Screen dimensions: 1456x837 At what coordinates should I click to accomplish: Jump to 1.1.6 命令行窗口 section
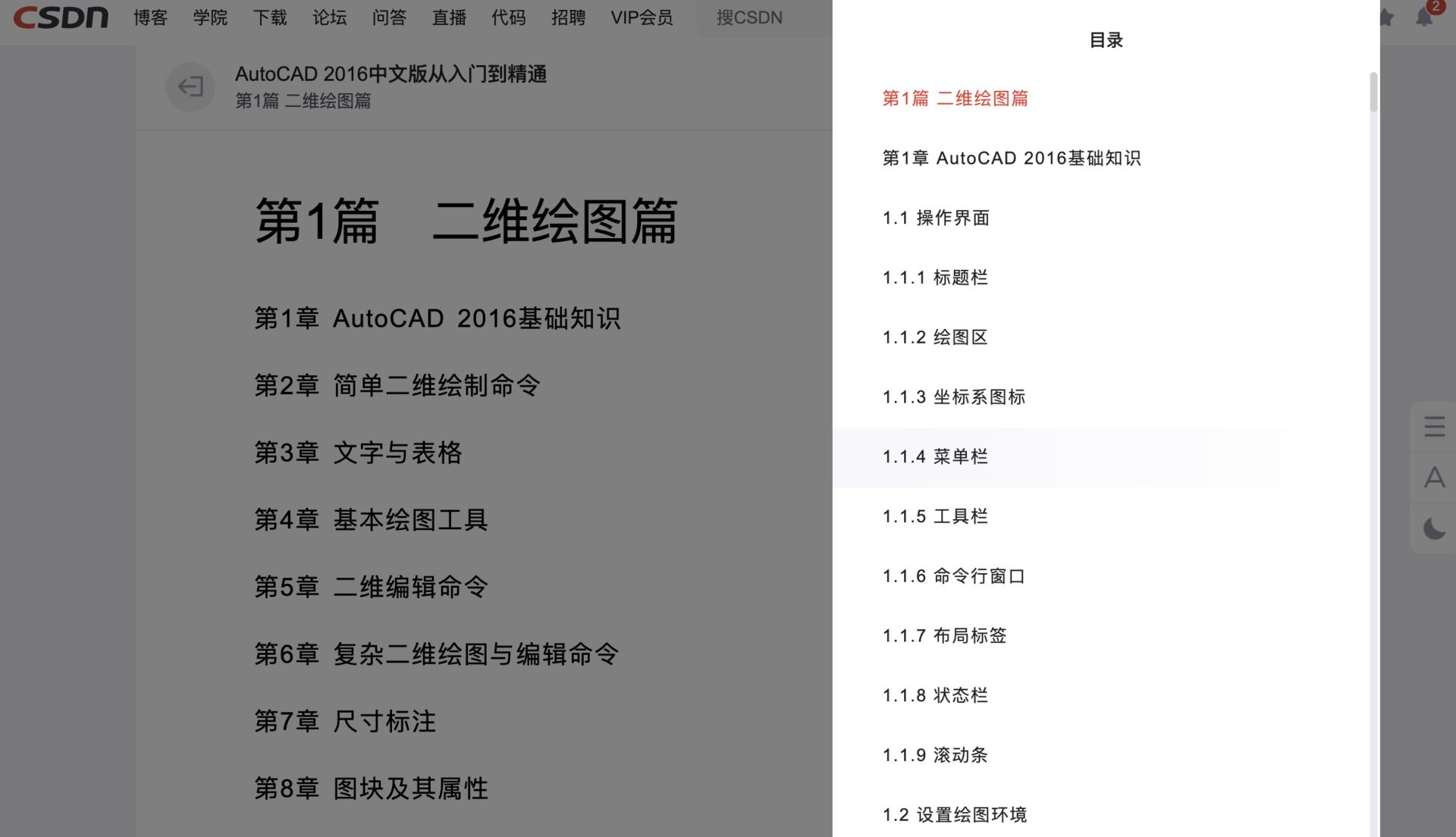pyautogui.click(x=953, y=576)
